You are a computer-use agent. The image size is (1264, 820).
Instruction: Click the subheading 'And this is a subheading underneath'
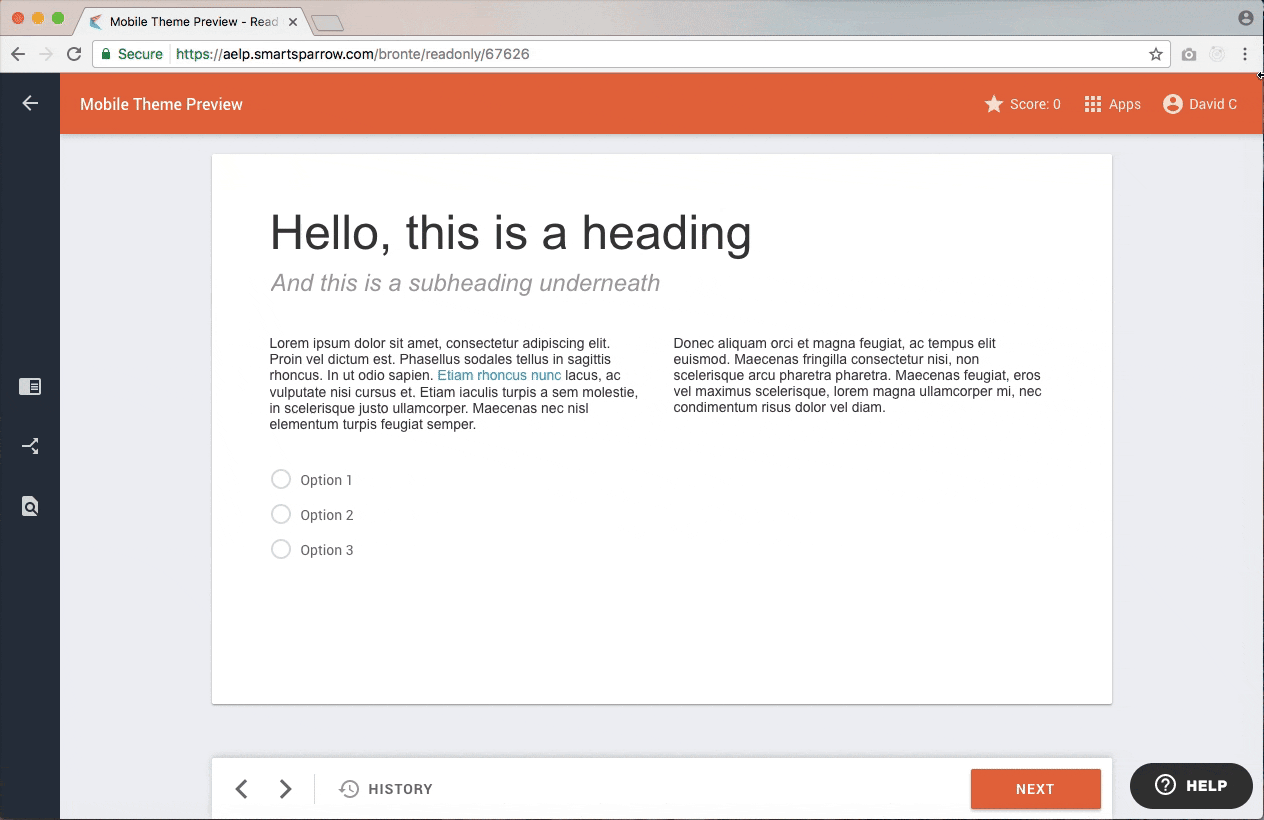[465, 283]
